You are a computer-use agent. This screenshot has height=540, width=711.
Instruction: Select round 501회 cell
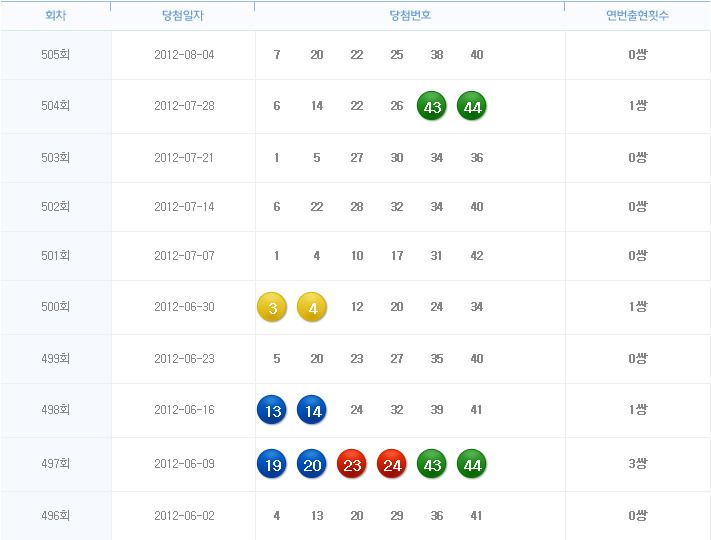tap(55, 256)
